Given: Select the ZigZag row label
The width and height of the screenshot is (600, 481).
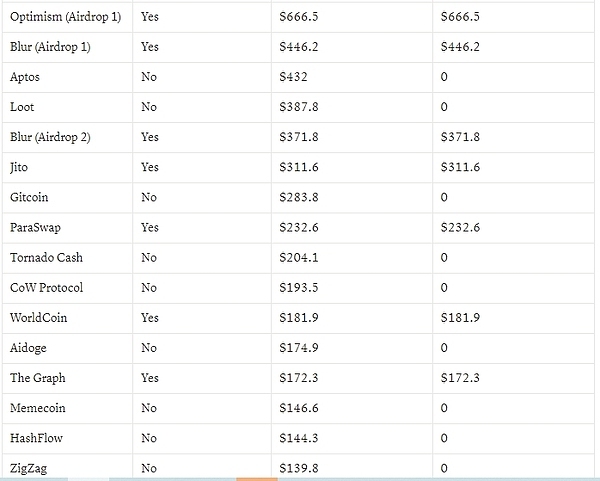Looking at the screenshot, I should point(28,467).
